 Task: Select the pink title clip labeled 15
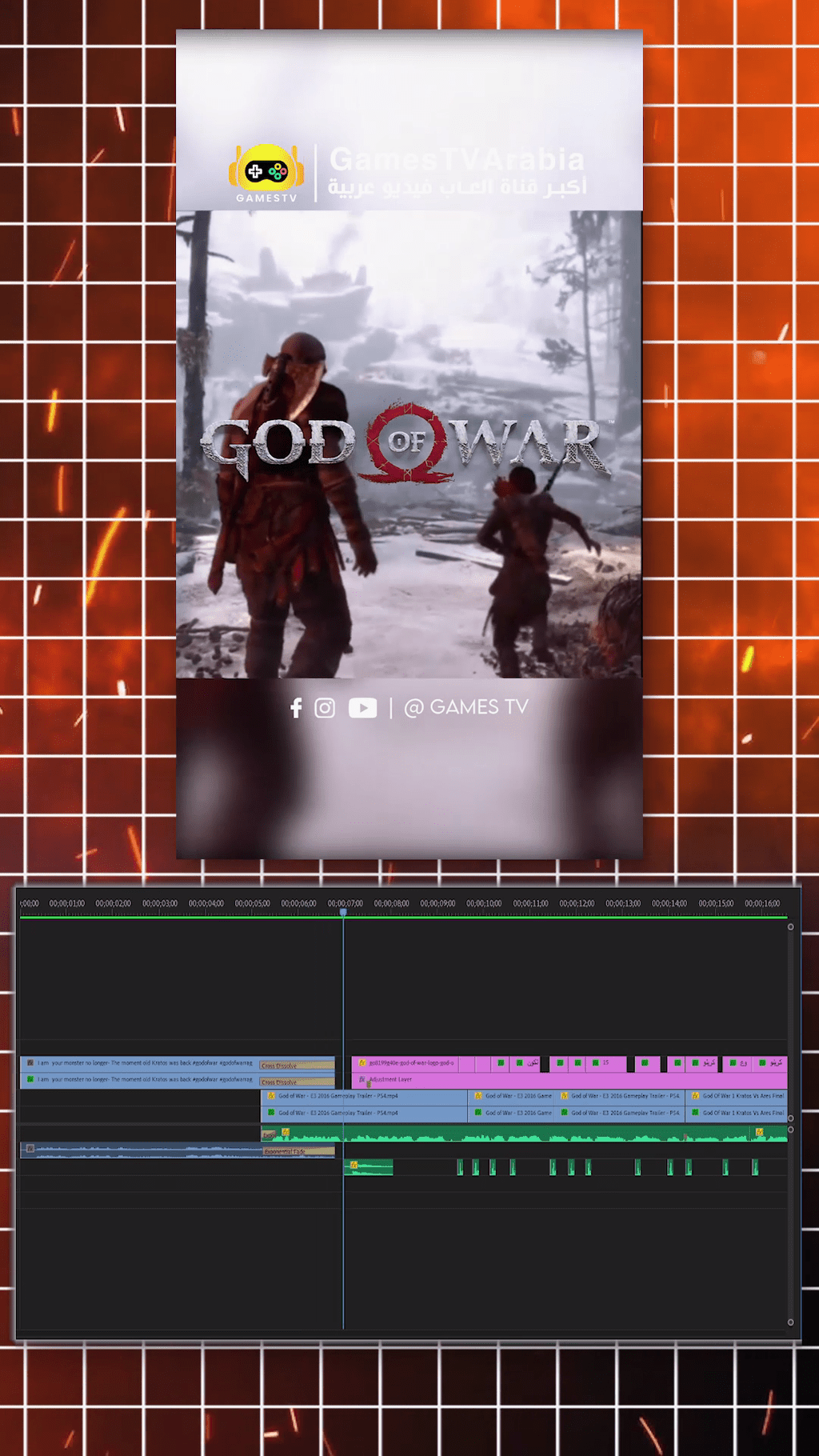coord(606,1063)
